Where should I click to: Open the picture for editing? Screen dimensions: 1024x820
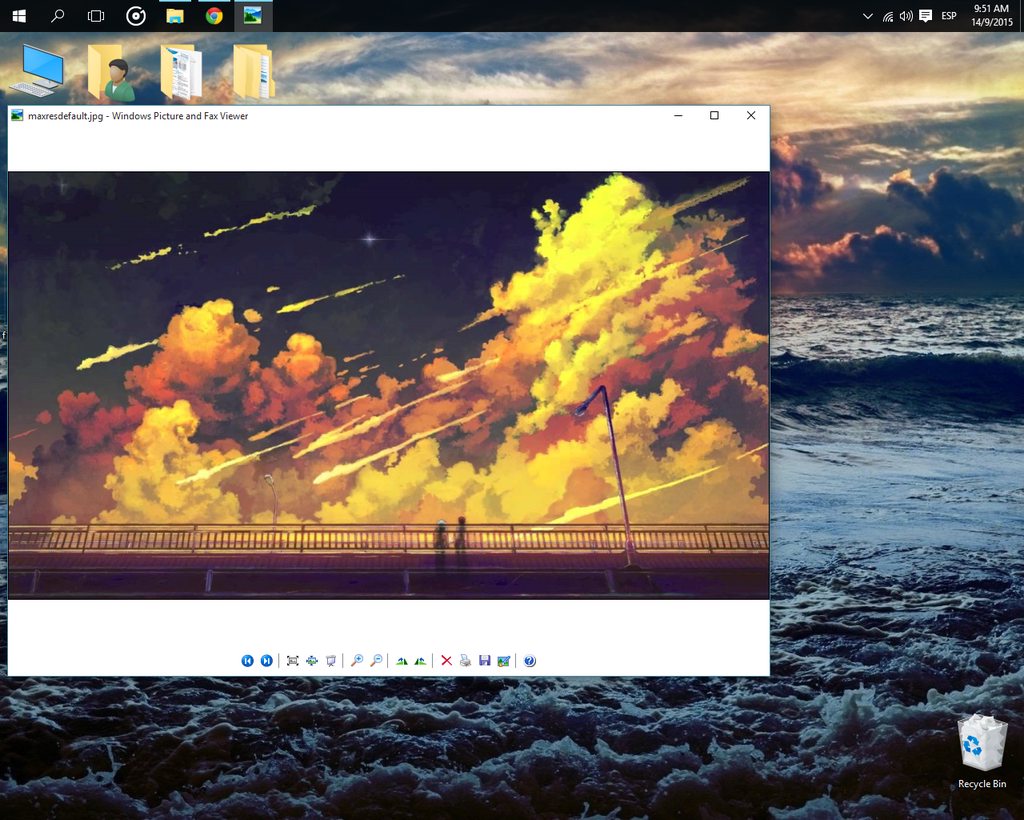tap(504, 661)
